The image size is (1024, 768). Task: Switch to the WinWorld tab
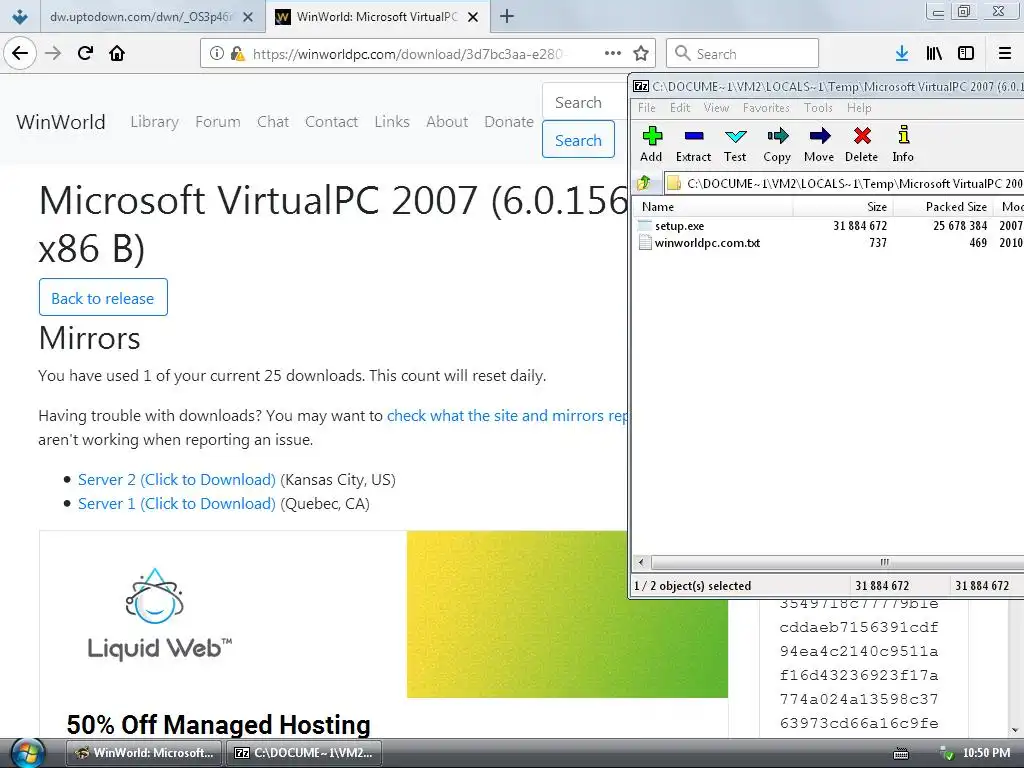pos(377,17)
